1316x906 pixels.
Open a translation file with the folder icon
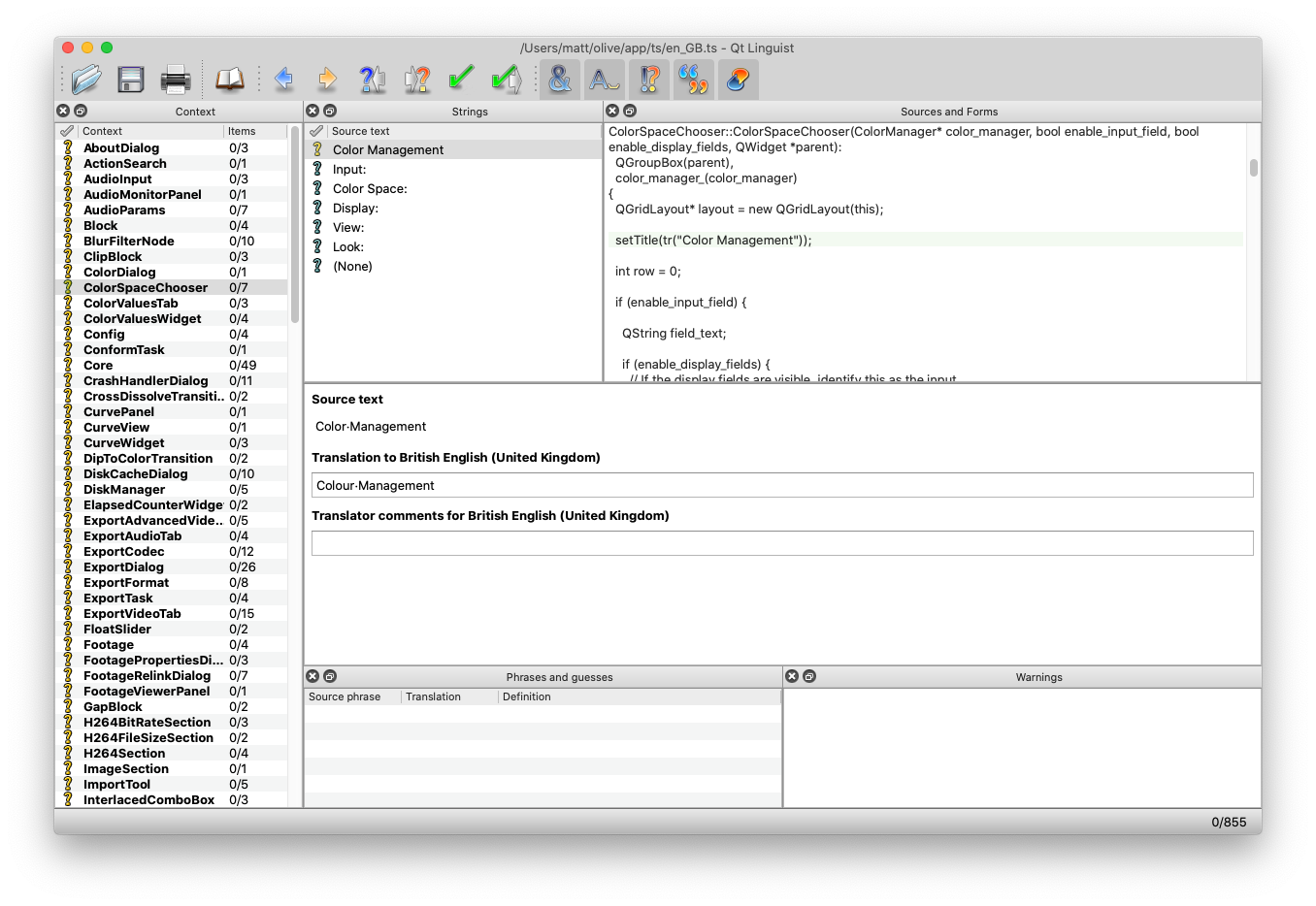click(x=85, y=79)
